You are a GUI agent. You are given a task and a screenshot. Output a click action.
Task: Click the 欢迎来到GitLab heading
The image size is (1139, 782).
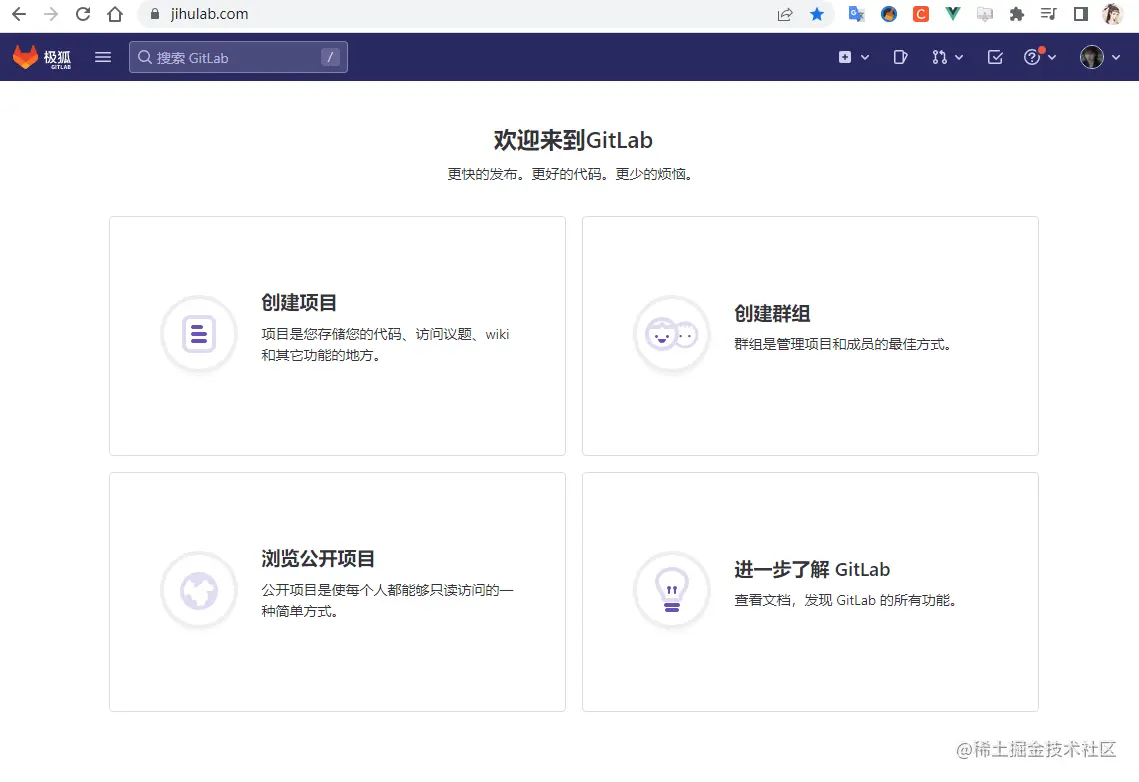(573, 140)
